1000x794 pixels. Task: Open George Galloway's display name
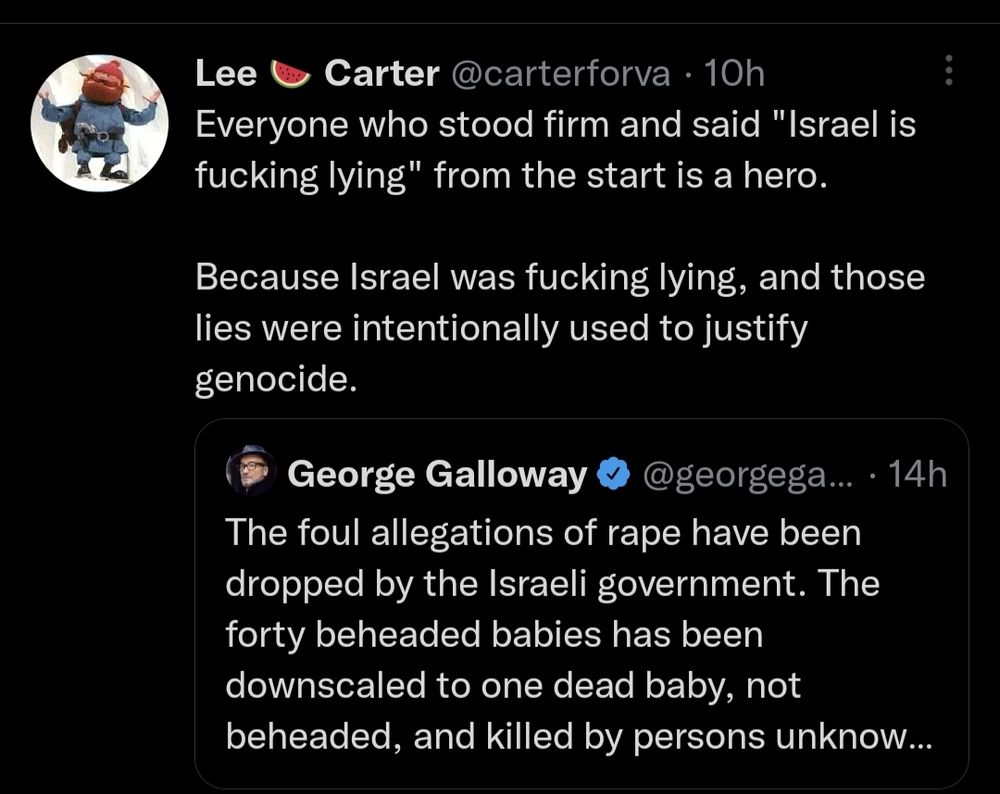click(437, 473)
